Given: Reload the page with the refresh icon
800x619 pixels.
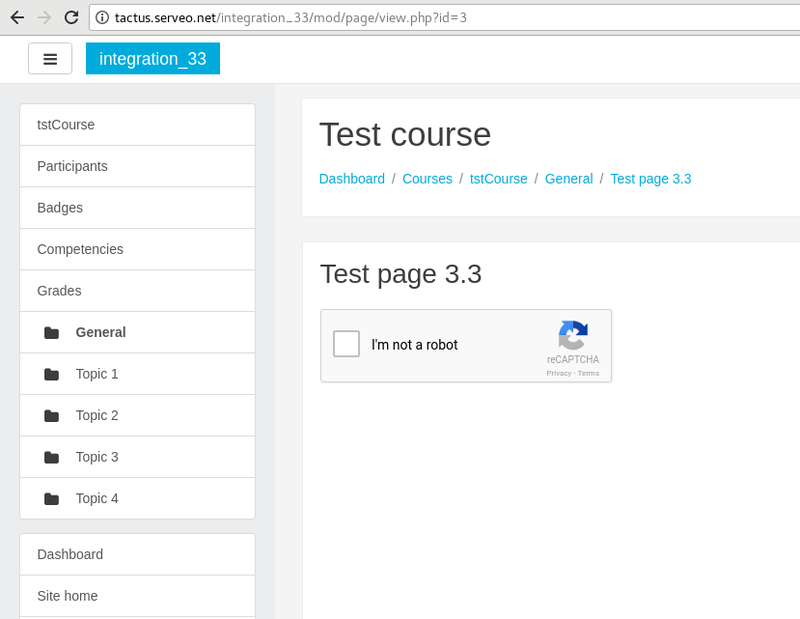Looking at the screenshot, I should (x=71, y=17).
